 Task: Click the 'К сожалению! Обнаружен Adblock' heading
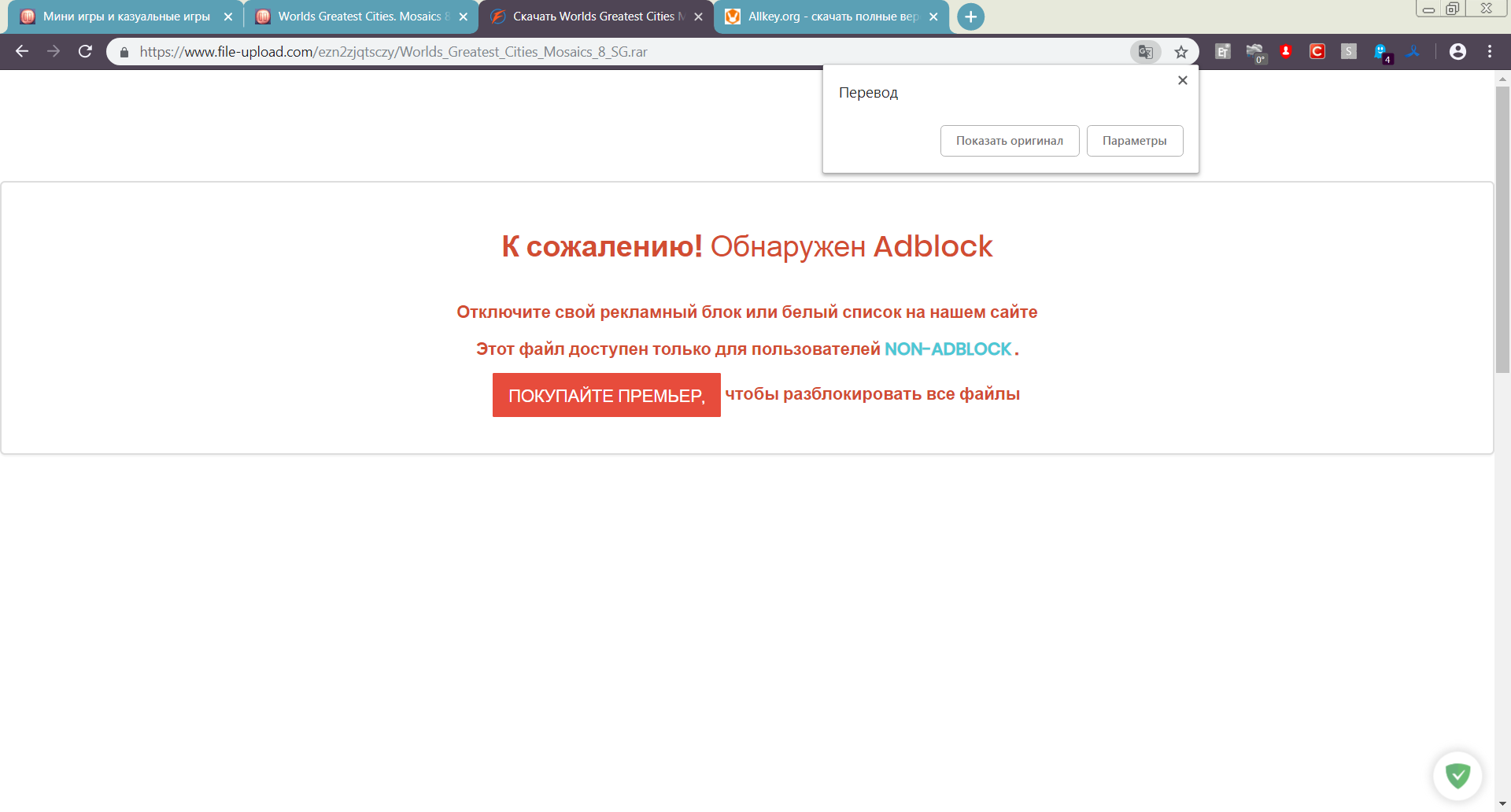pos(747,246)
